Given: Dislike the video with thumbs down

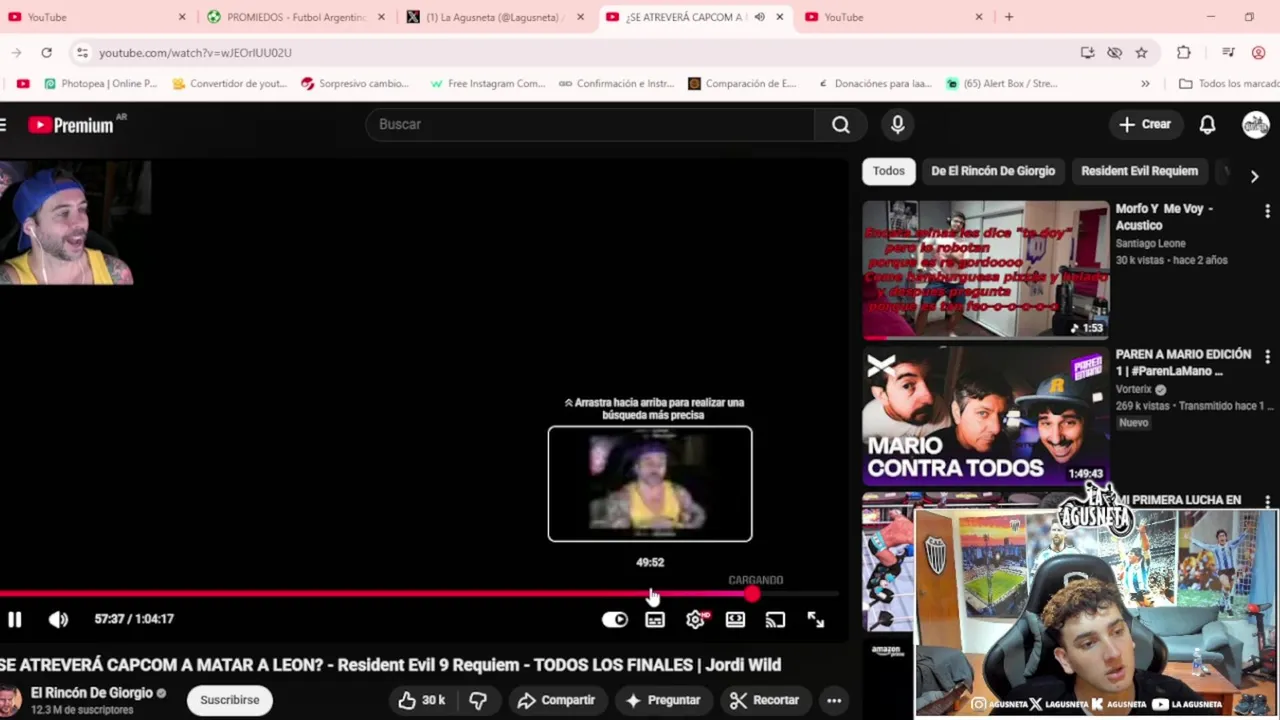Looking at the screenshot, I should (478, 700).
